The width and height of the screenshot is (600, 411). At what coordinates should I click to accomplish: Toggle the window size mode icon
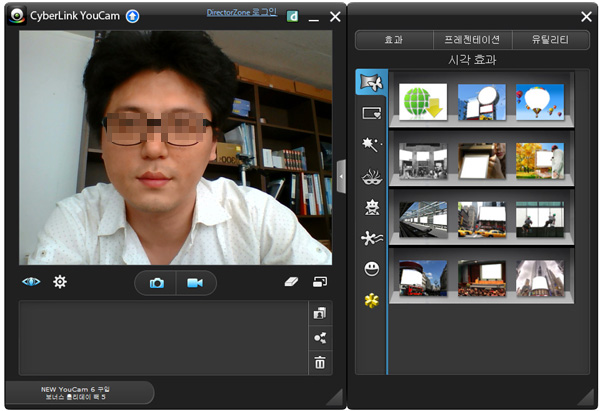point(320,282)
